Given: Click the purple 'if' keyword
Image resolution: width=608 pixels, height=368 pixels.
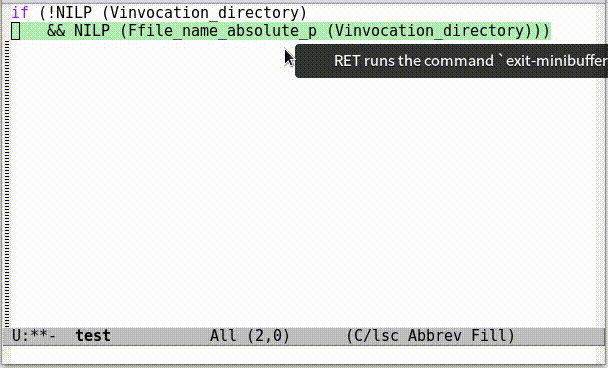Looking at the screenshot, I should [20, 13].
